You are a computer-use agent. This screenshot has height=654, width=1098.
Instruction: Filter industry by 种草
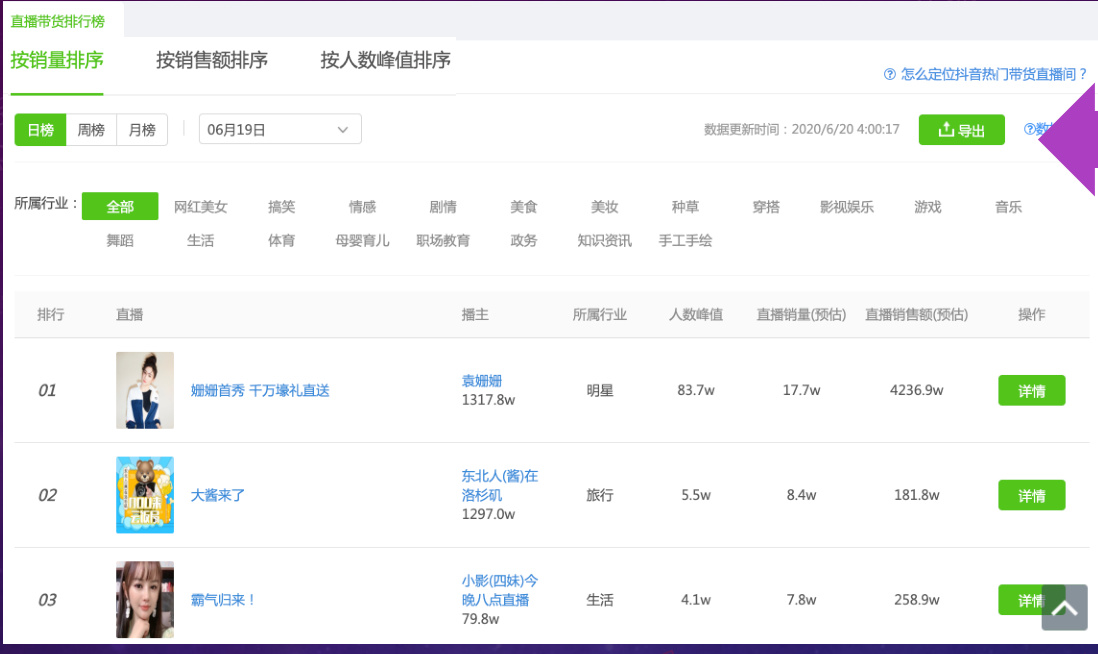(685, 207)
